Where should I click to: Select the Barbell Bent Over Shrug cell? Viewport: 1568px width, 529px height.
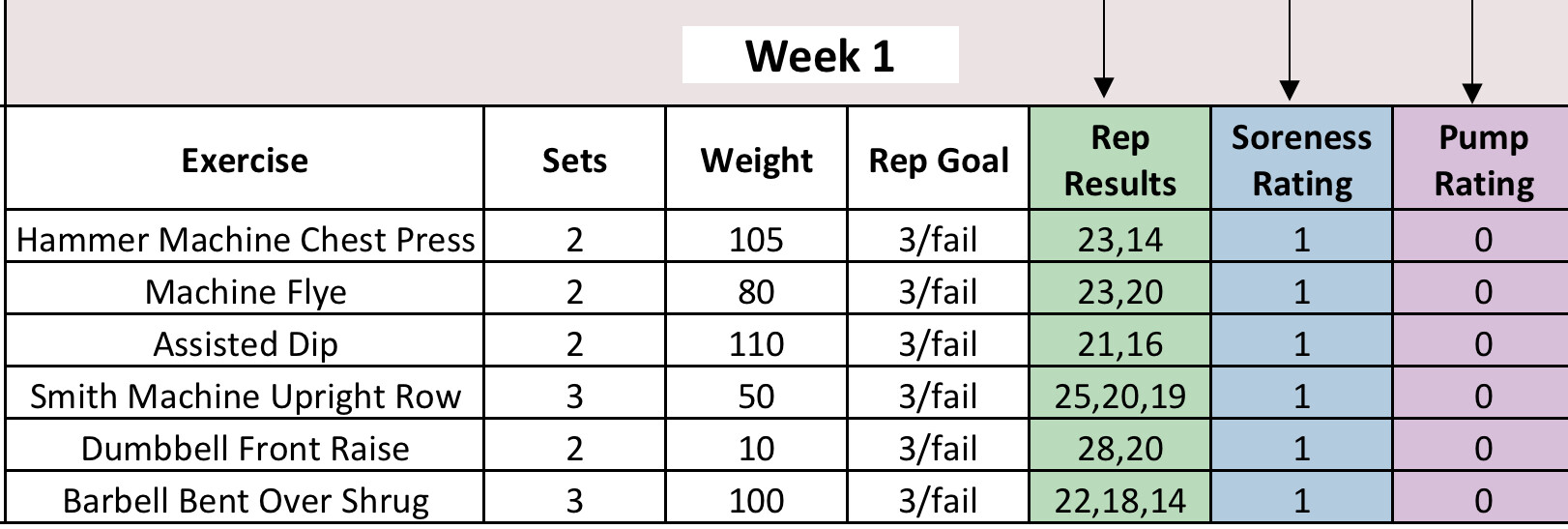tap(246, 501)
